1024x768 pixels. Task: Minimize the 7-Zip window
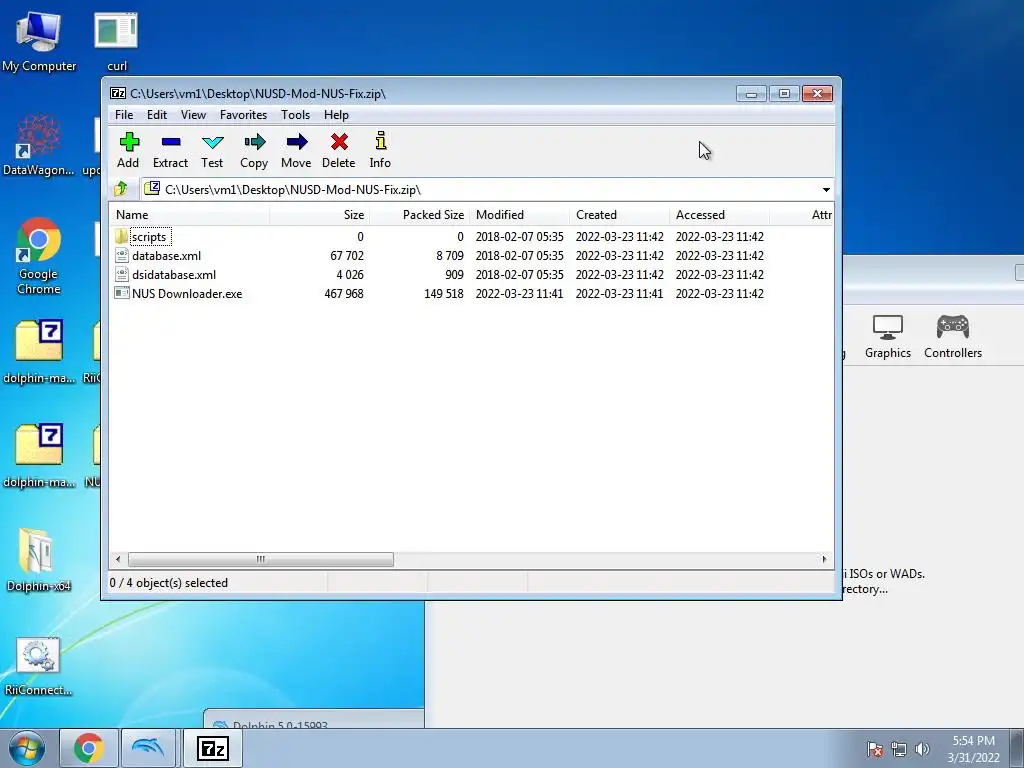click(x=751, y=94)
